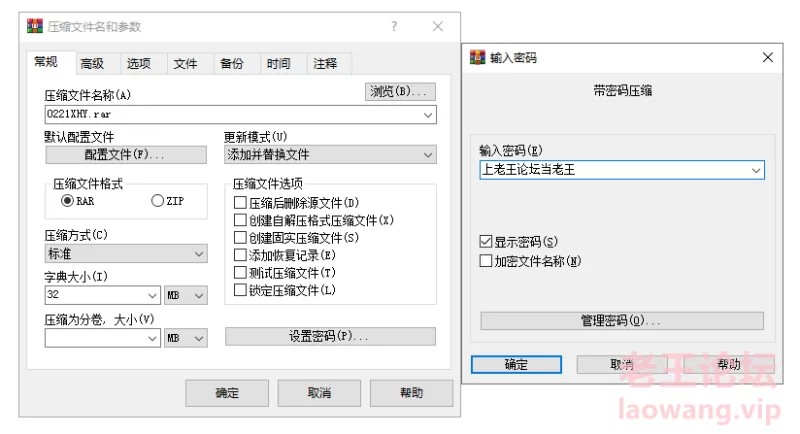Click WinRAR icon in password dialog title bar
The width and height of the screenshot is (800, 434).
coord(478,58)
